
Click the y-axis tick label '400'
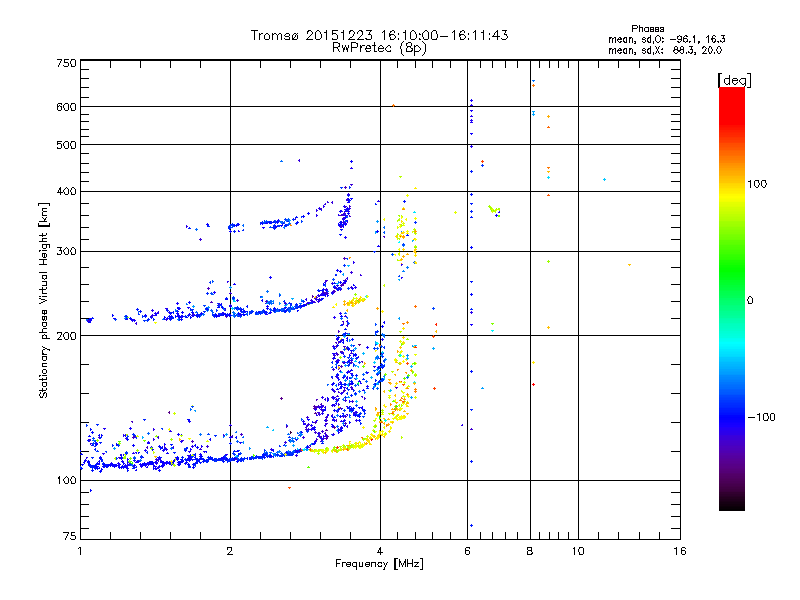coord(67,191)
